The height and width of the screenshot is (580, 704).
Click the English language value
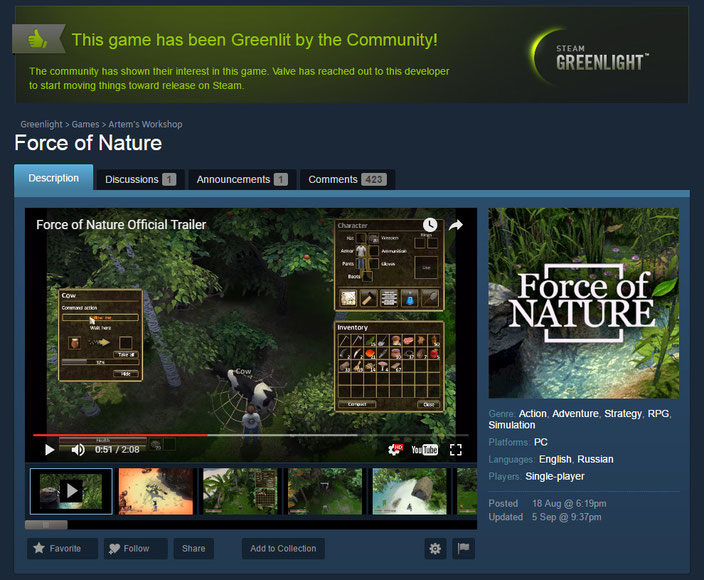pos(555,459)
